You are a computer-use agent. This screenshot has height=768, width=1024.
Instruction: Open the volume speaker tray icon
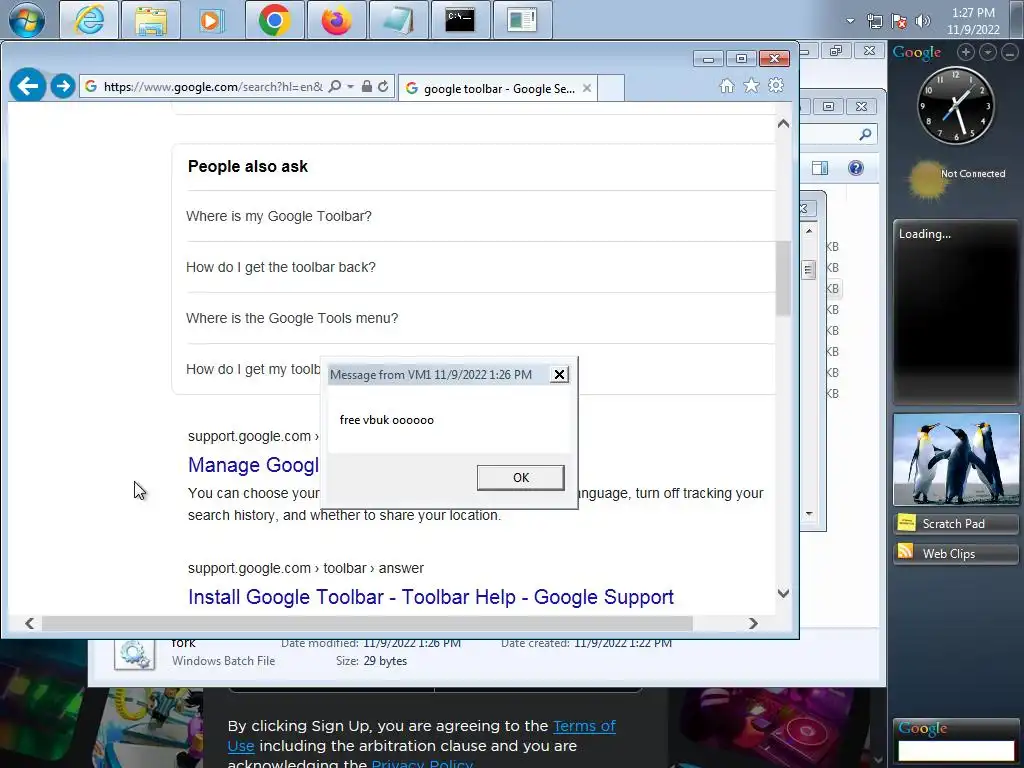(923, 21)
